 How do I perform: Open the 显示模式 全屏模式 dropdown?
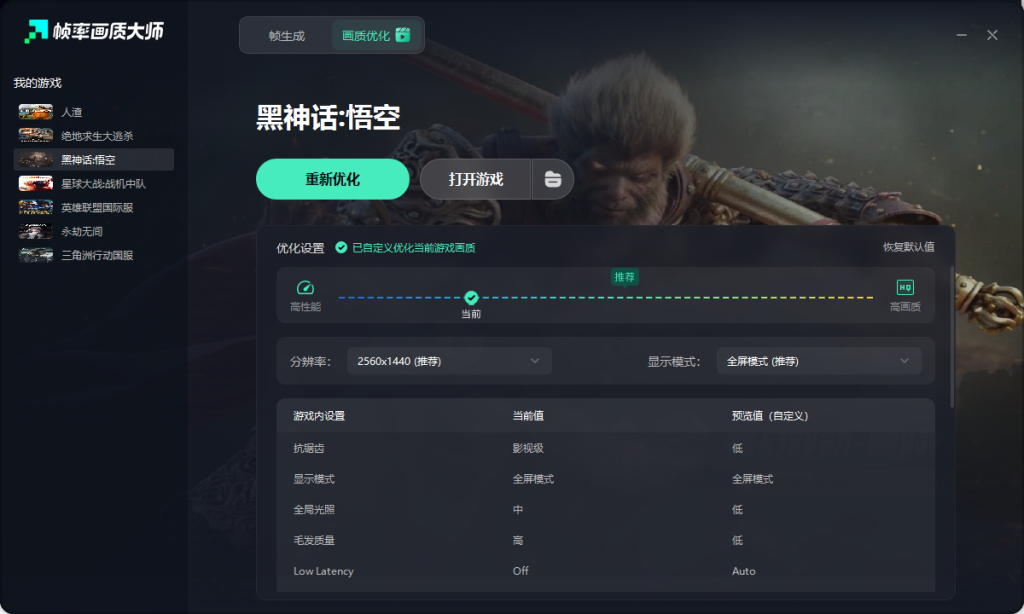click(819, 361)
